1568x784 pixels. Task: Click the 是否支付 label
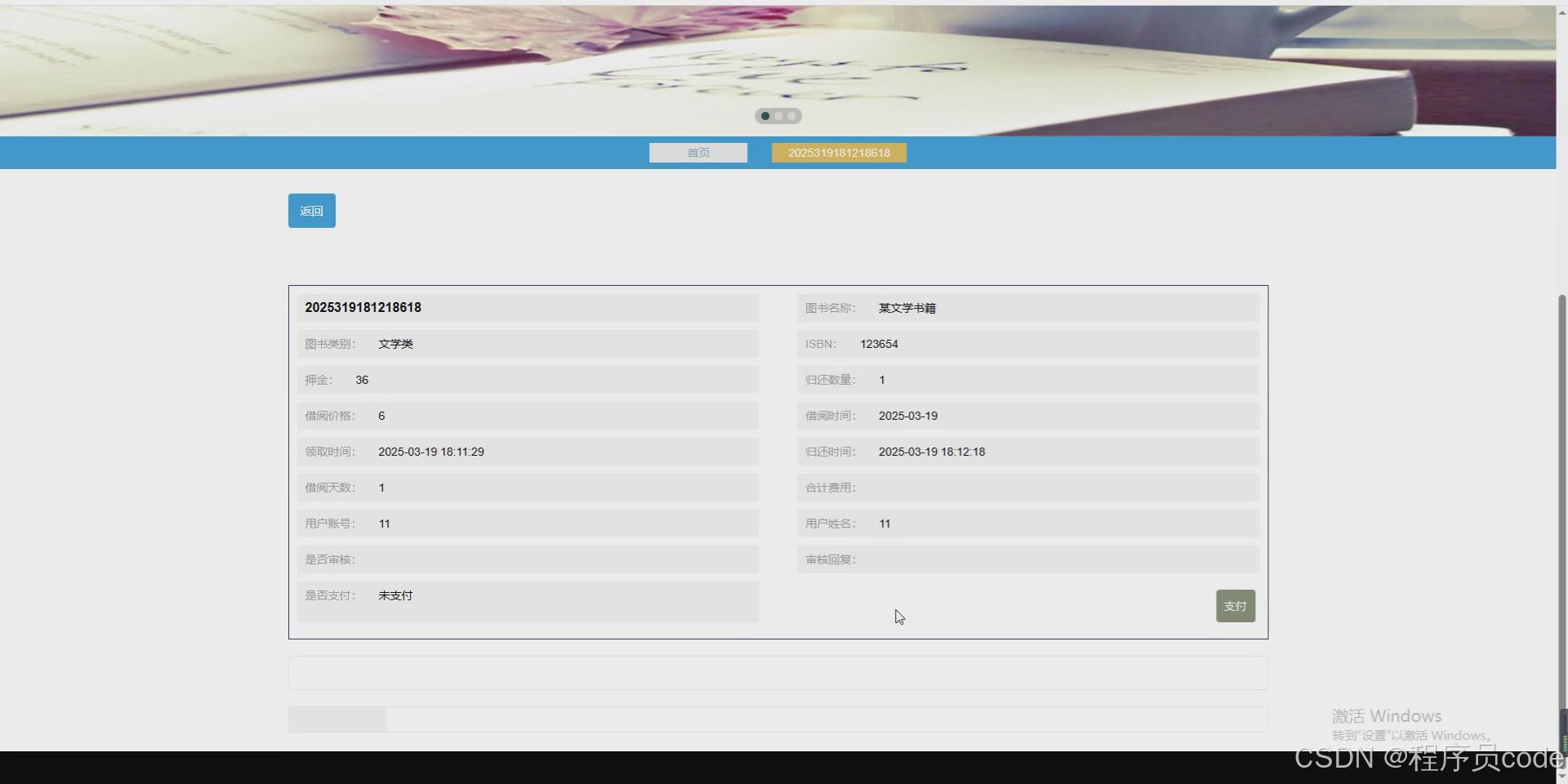pos(330,595)
